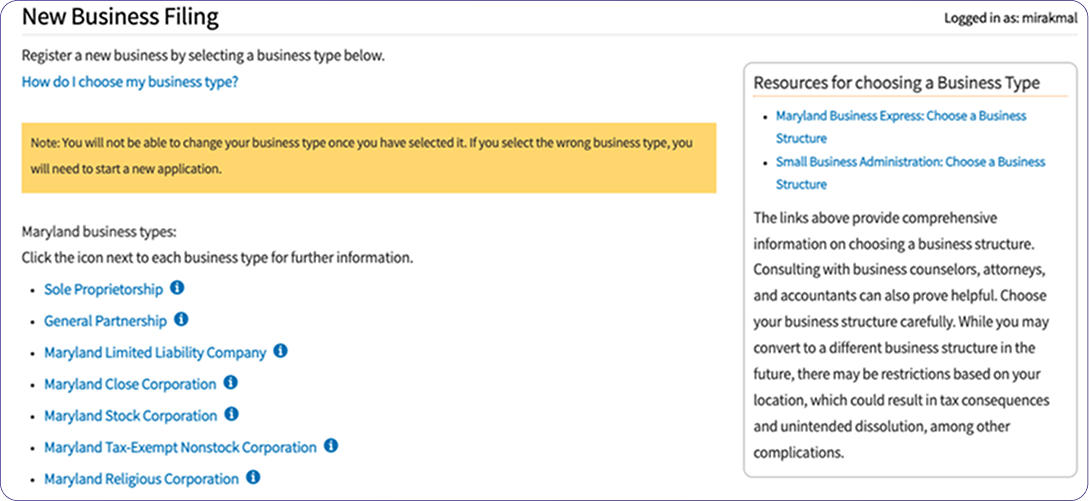Image resolution: width=1089 pixels, height=501 pixels.
Task: Visit Maryland Business Express business structure link
Action: tap(901, 126)
